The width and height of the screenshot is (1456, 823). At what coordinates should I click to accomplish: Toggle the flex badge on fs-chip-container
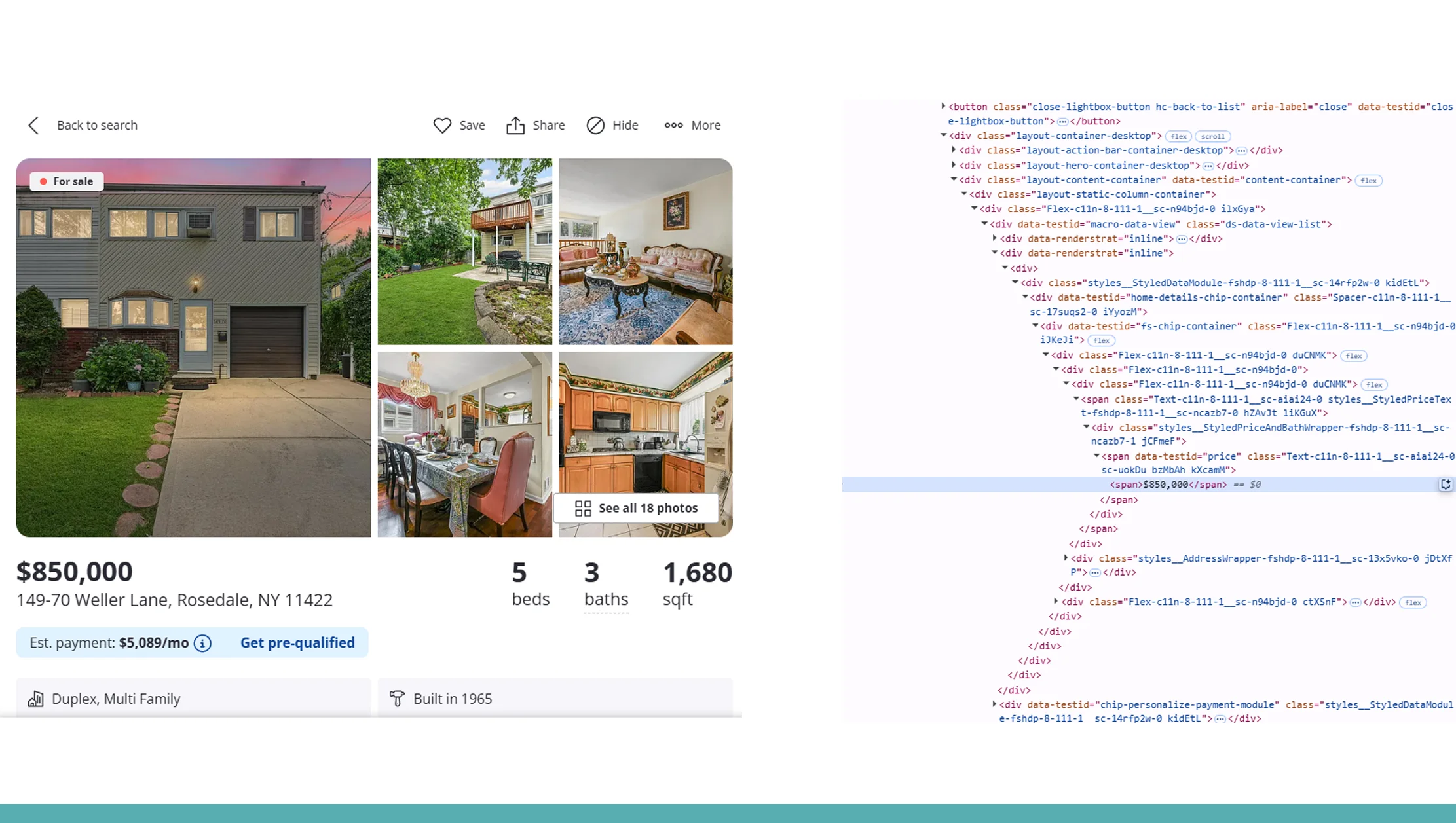point(1101,340)
